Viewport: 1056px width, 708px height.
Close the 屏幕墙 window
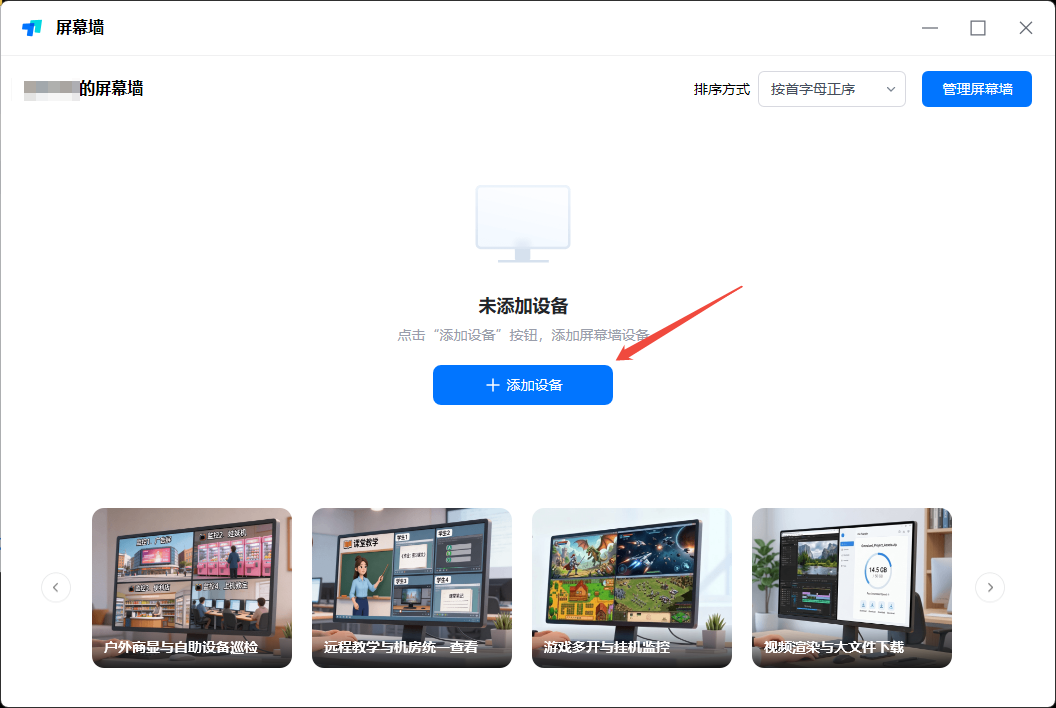tap(1025, 28)
